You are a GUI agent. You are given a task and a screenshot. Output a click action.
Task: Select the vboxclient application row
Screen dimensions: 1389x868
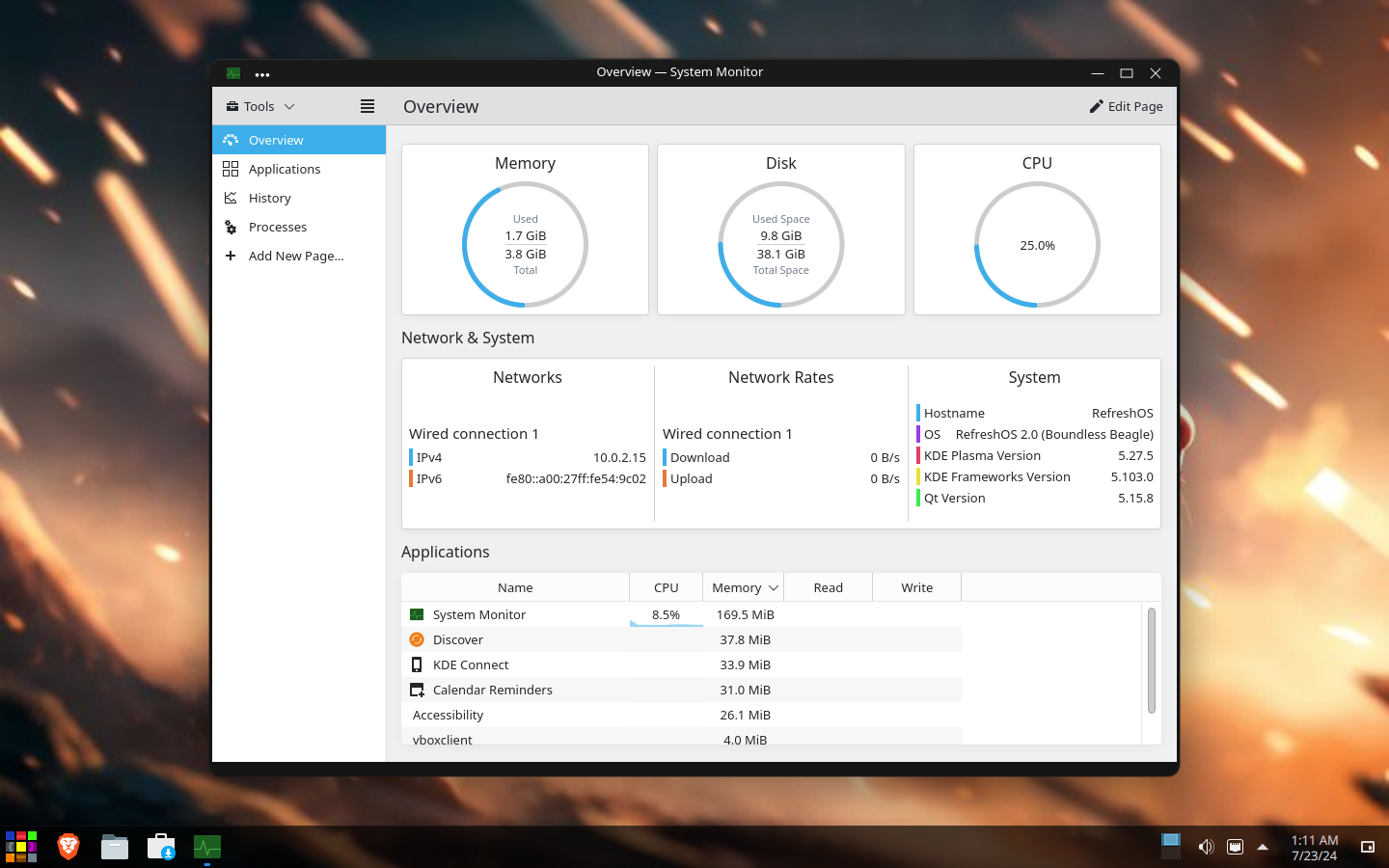point(681,738)
